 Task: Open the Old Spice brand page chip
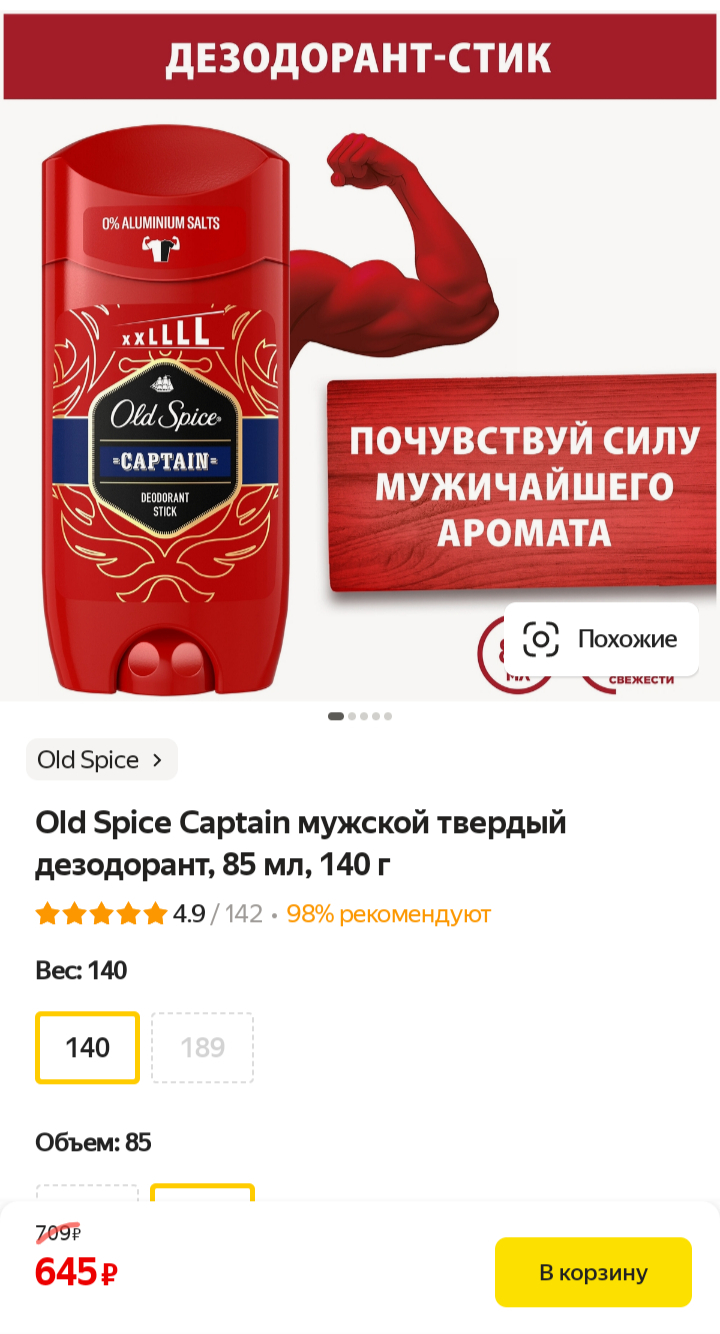(x=101, y=760)
